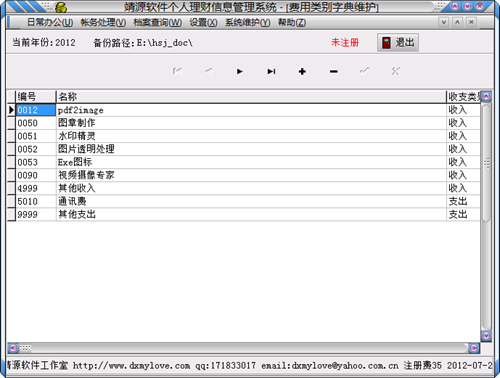Add new record with plus icon
The height and width of the screenshot is (378, 500).
tap(302, 71)
